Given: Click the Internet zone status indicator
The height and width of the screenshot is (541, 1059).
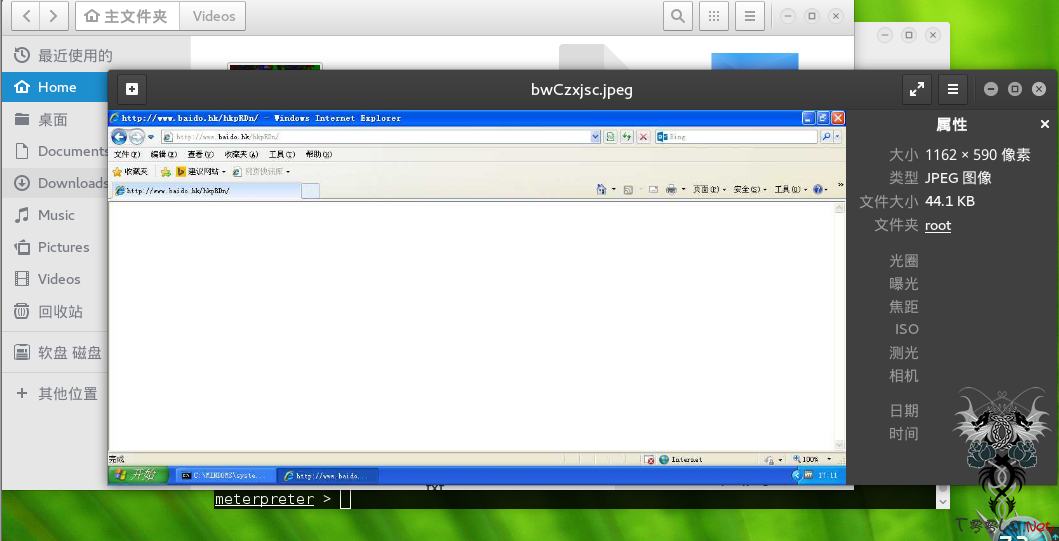Looking at the screenshot, I should tap(681, 459).
